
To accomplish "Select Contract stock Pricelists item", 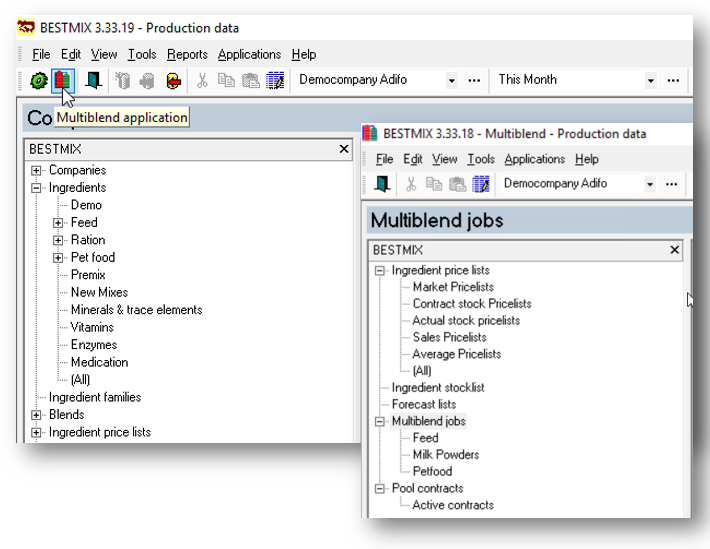I will click(472, 304).
